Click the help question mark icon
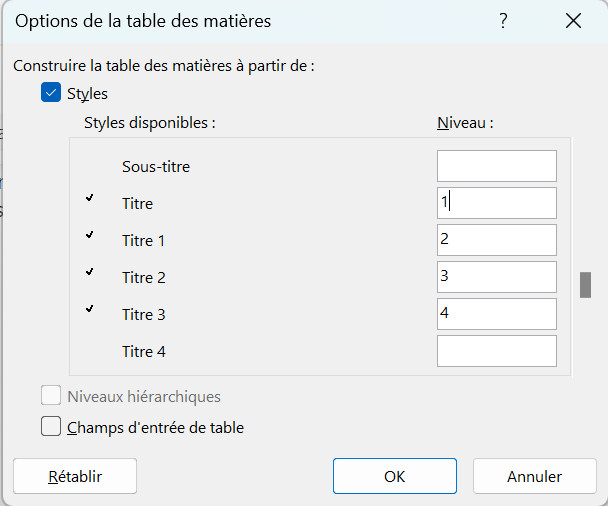The width and height of the screenshot is (608, 506). pyautogui.click(x=503, y=20)
